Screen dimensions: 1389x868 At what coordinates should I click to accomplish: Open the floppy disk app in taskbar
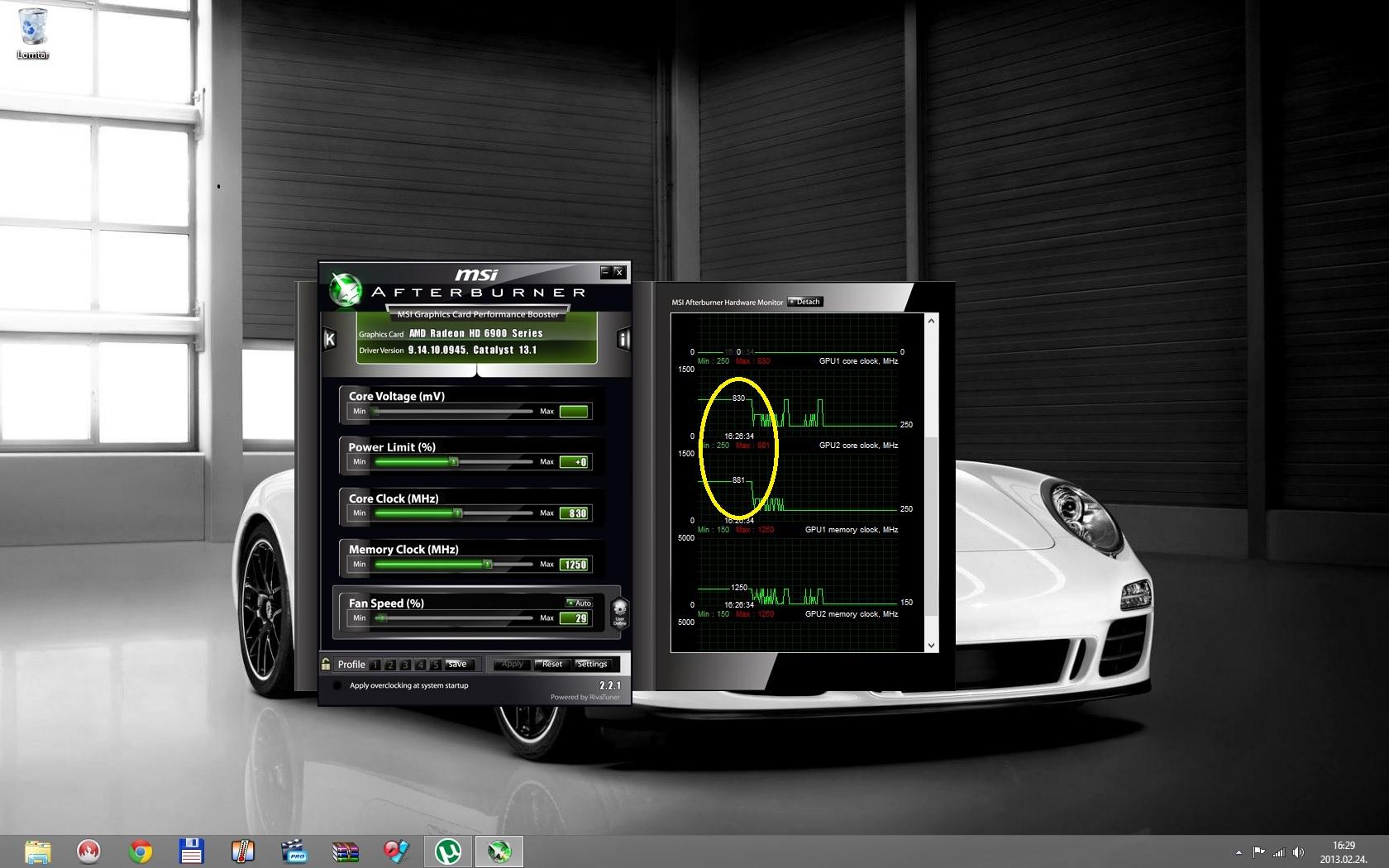point(192,851)
